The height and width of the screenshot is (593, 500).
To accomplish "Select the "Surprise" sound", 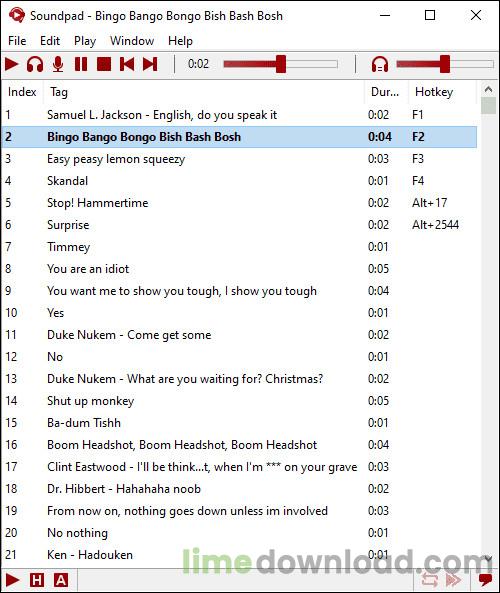I will click(239, 225).
